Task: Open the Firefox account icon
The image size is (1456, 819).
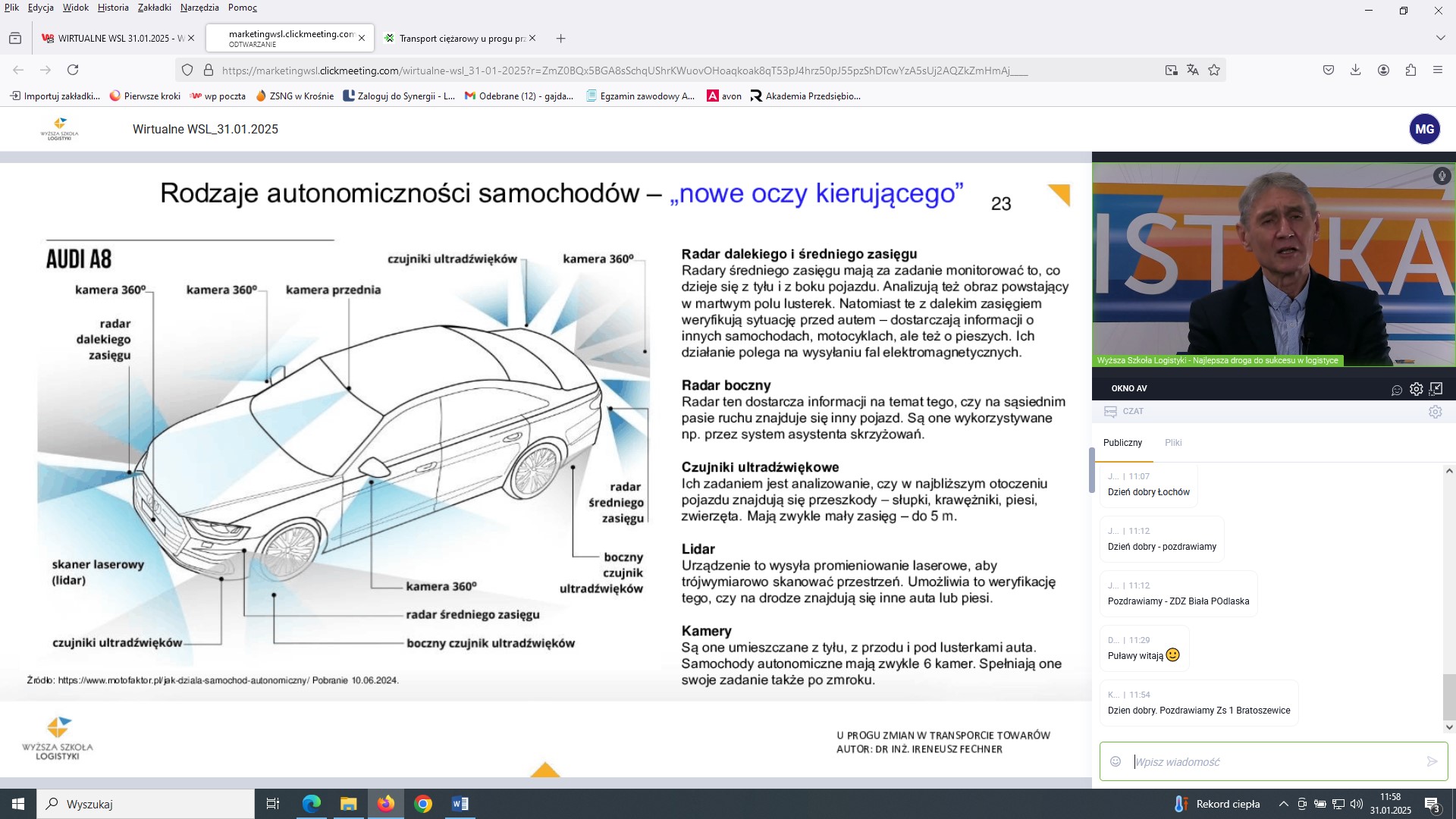Action: 1383,70
